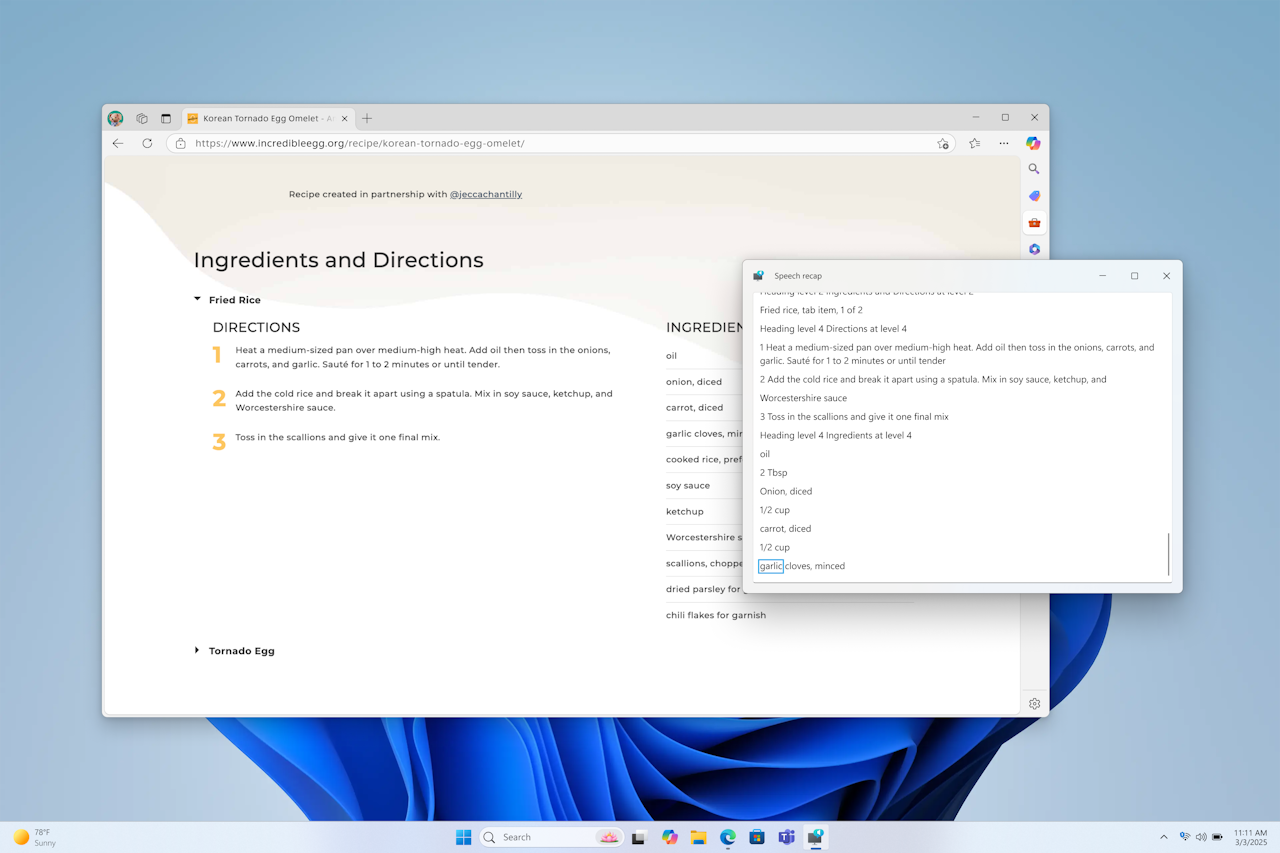Click 'carrot, diced' in Speech recap
This screenshot has width=1280, height=853.
(785, 529)
